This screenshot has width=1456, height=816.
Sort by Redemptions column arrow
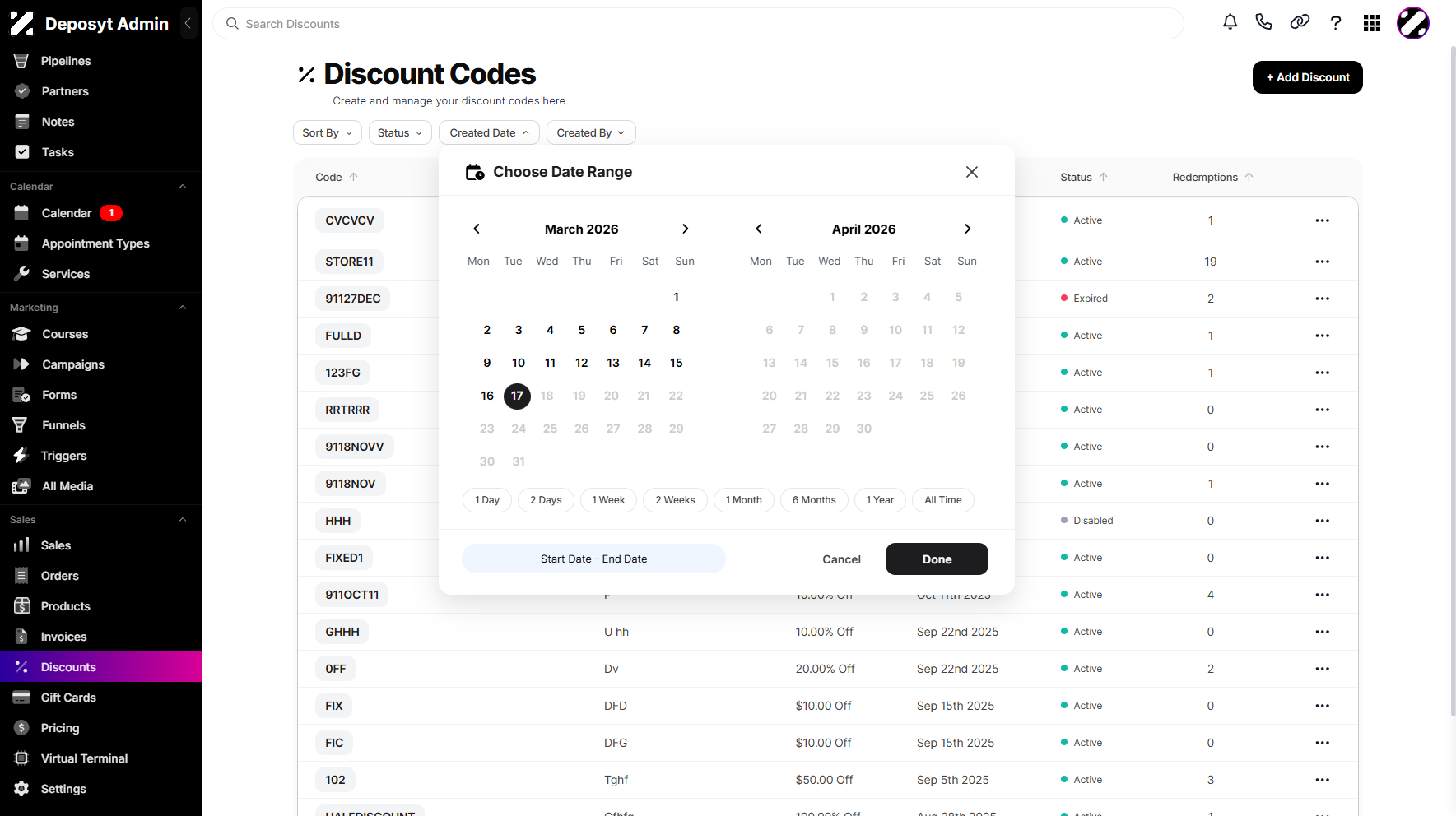tap(1249, 177)
